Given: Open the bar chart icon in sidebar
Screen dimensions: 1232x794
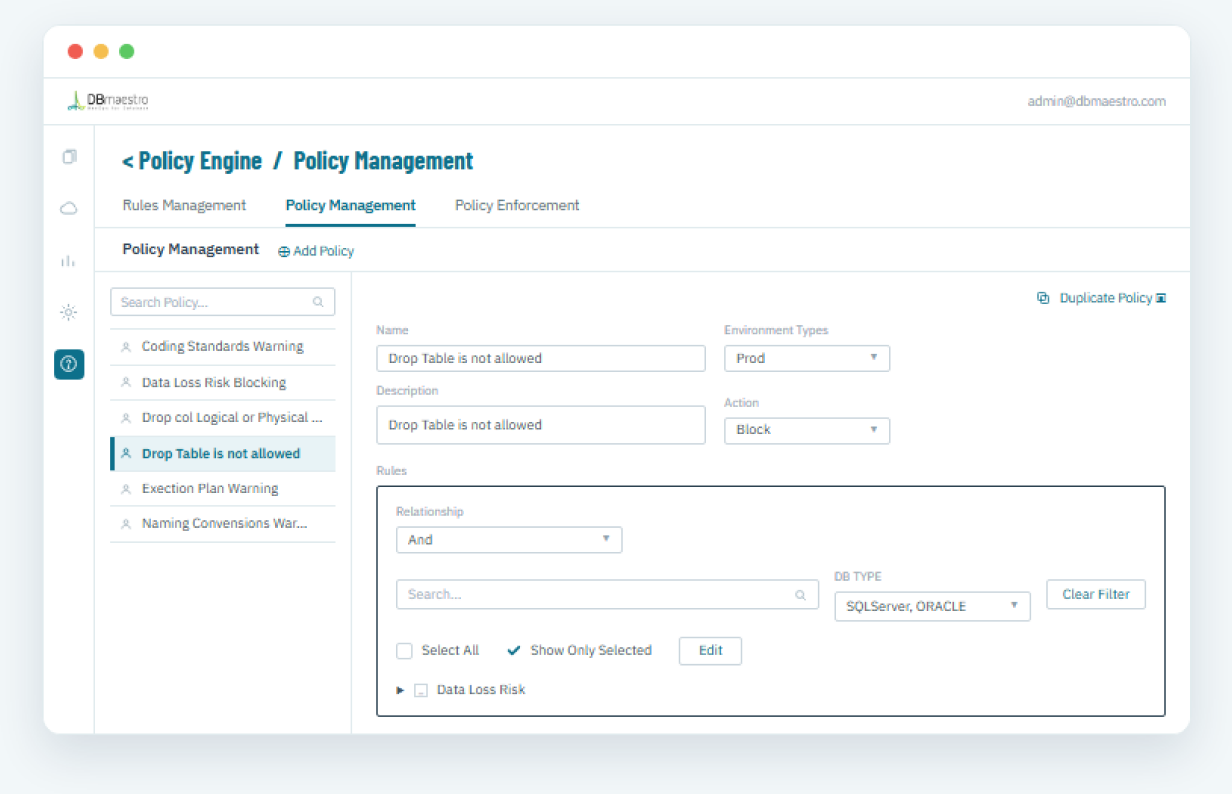Looking at the screenshot, I should click(x=68, y=261).
